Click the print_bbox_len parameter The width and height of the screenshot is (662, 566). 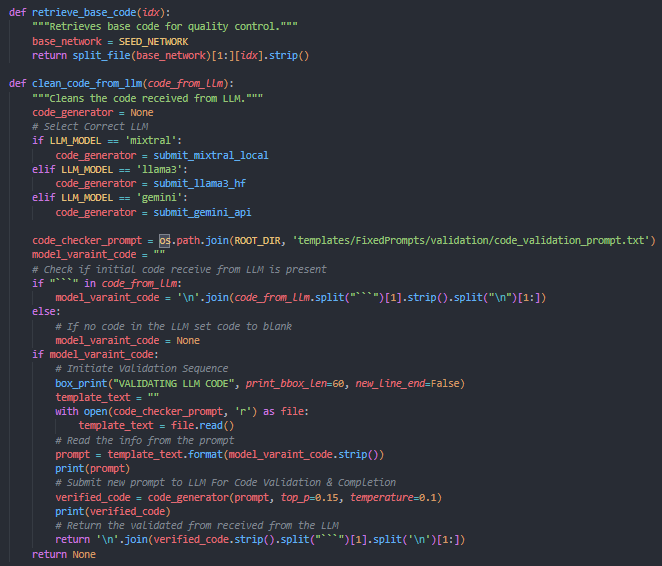click(x=286, y=383)
